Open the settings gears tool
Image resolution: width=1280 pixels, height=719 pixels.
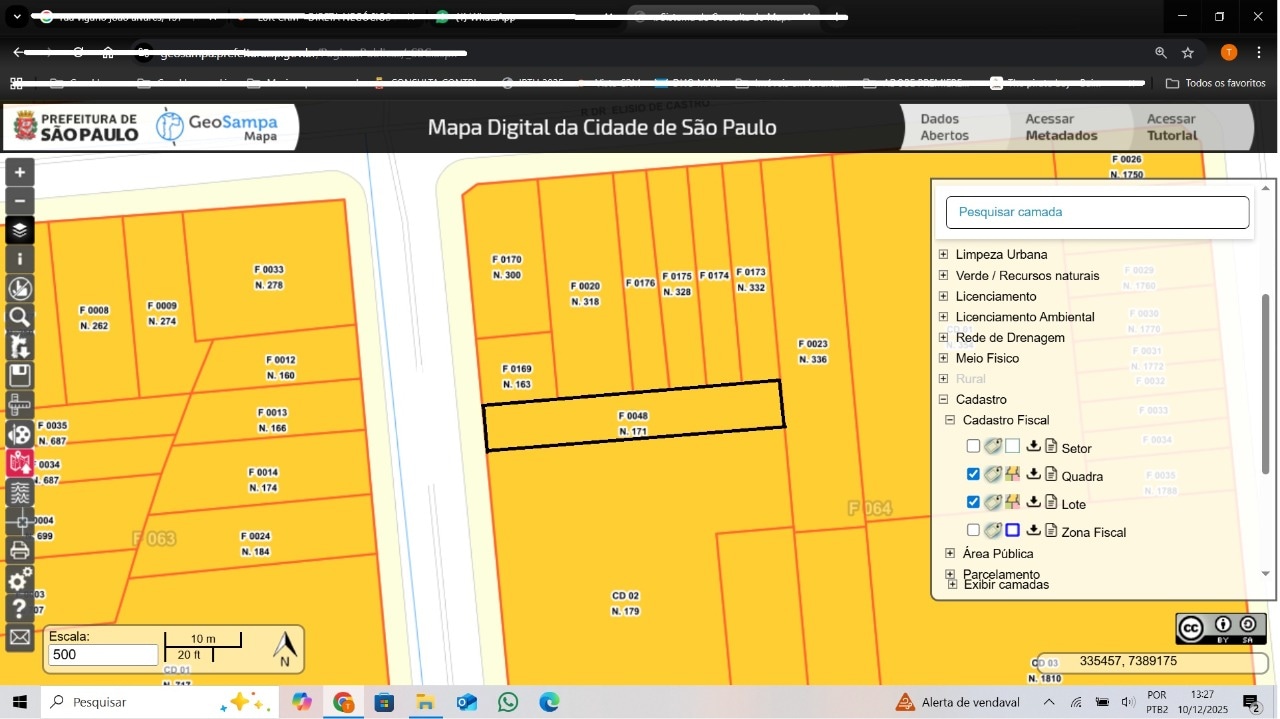(19, 580)
